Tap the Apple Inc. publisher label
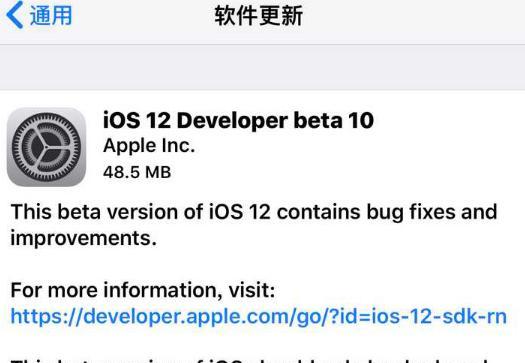 tap(149, 146)
